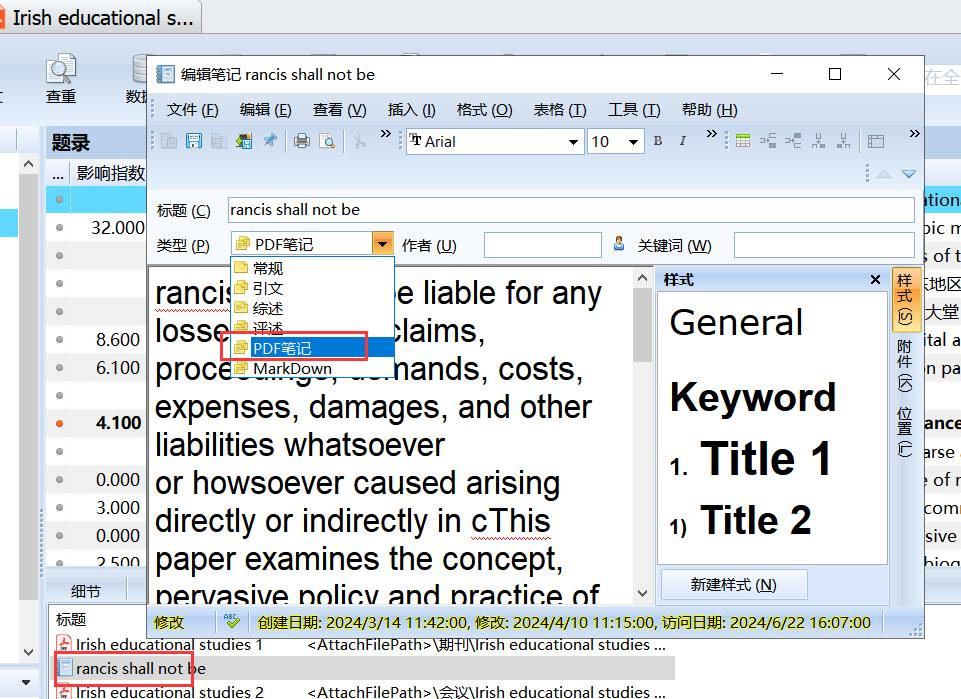Screen dimensions: 961x699
Task: Open the Arial font dropdown
Action: [x=573, y=142]
